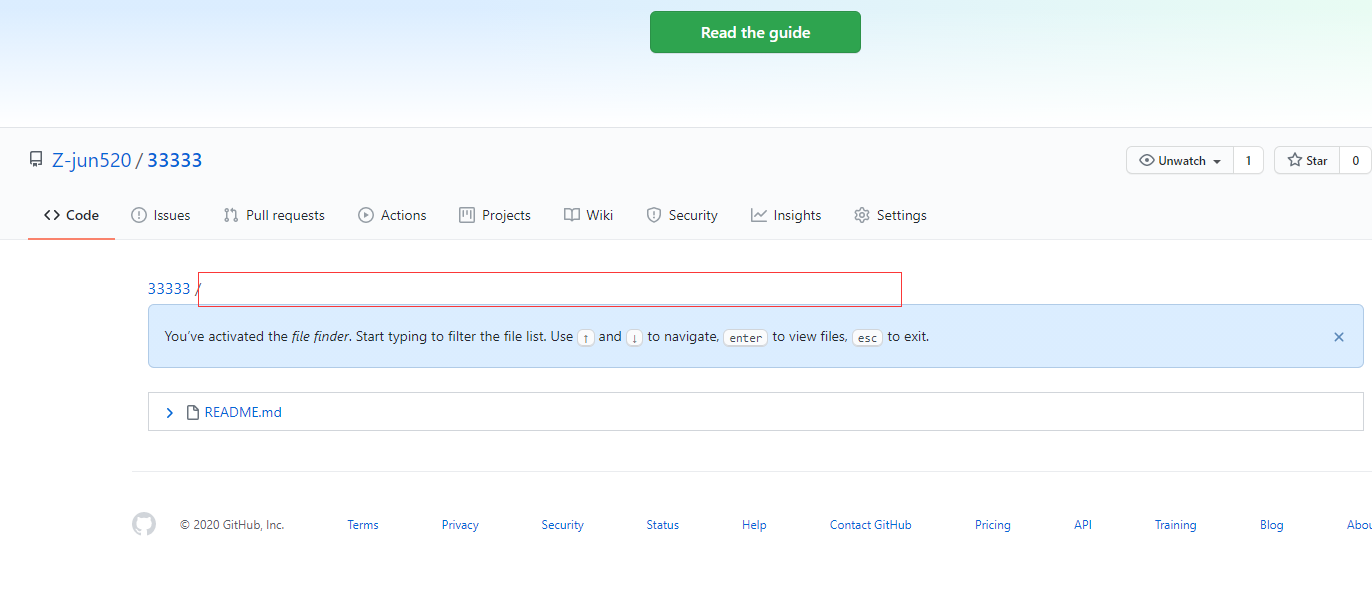The width and height of the screenshot is (1372, 590).
Task: Open the Pull requests tab
Action: tap(274, 215)
